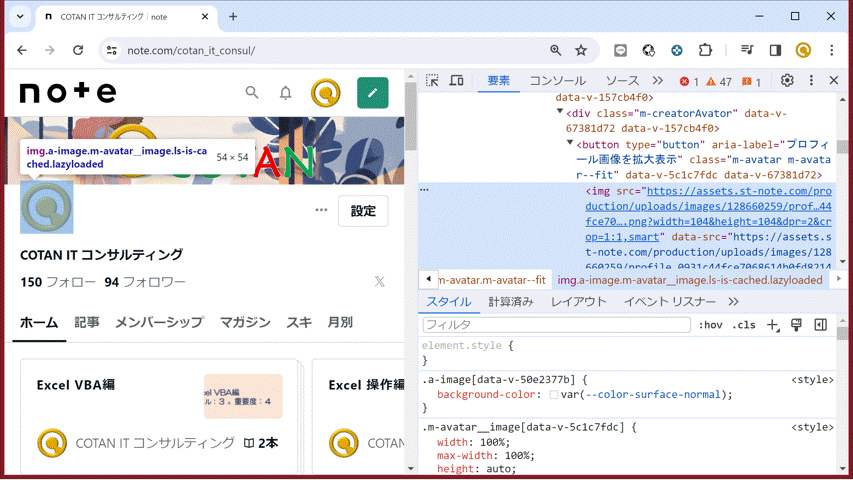
Task: Switch to the イベント リスナー pane tab
Action: (x=670, y=301)
